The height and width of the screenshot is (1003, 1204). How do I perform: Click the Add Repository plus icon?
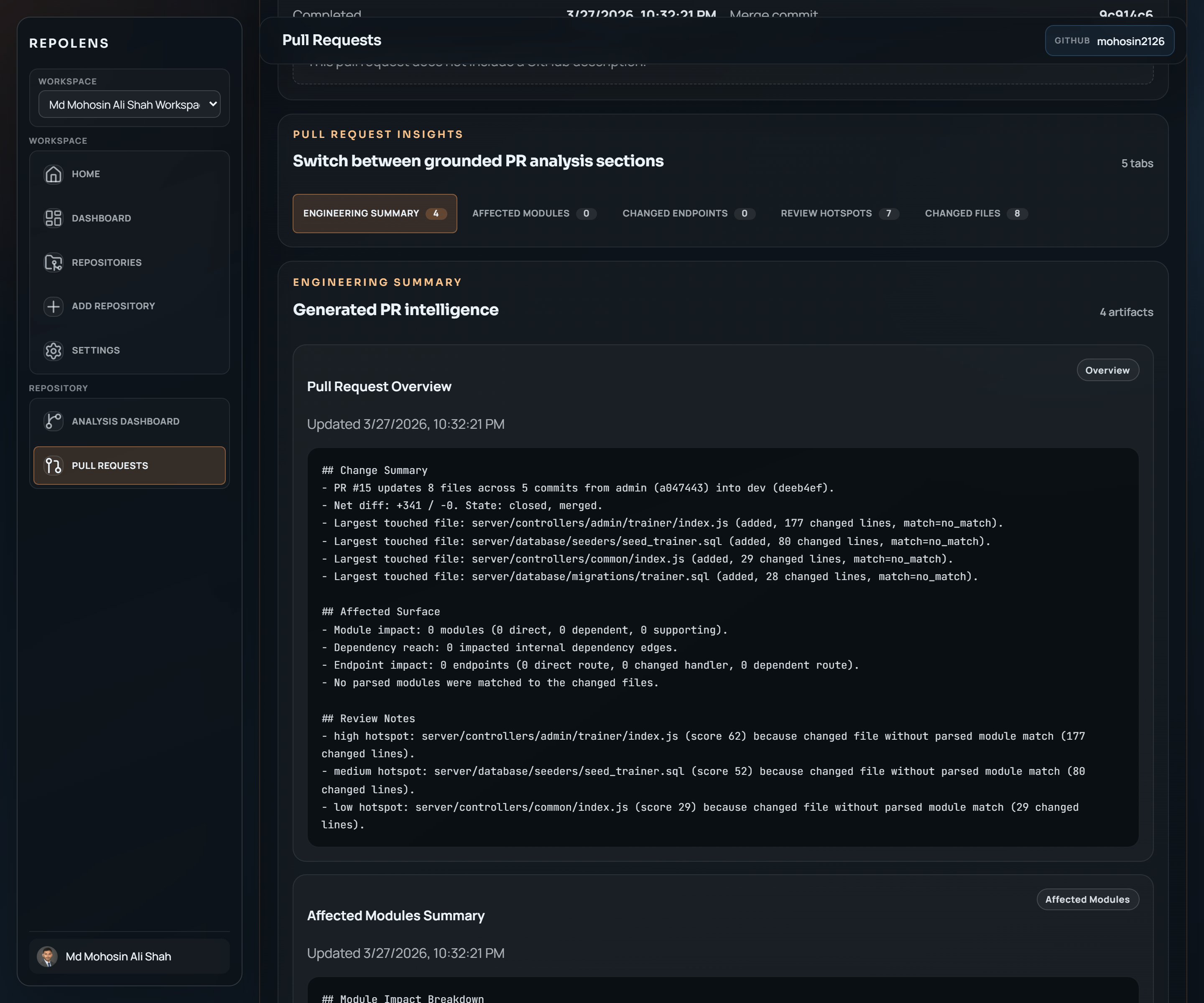tap(54, 307)
